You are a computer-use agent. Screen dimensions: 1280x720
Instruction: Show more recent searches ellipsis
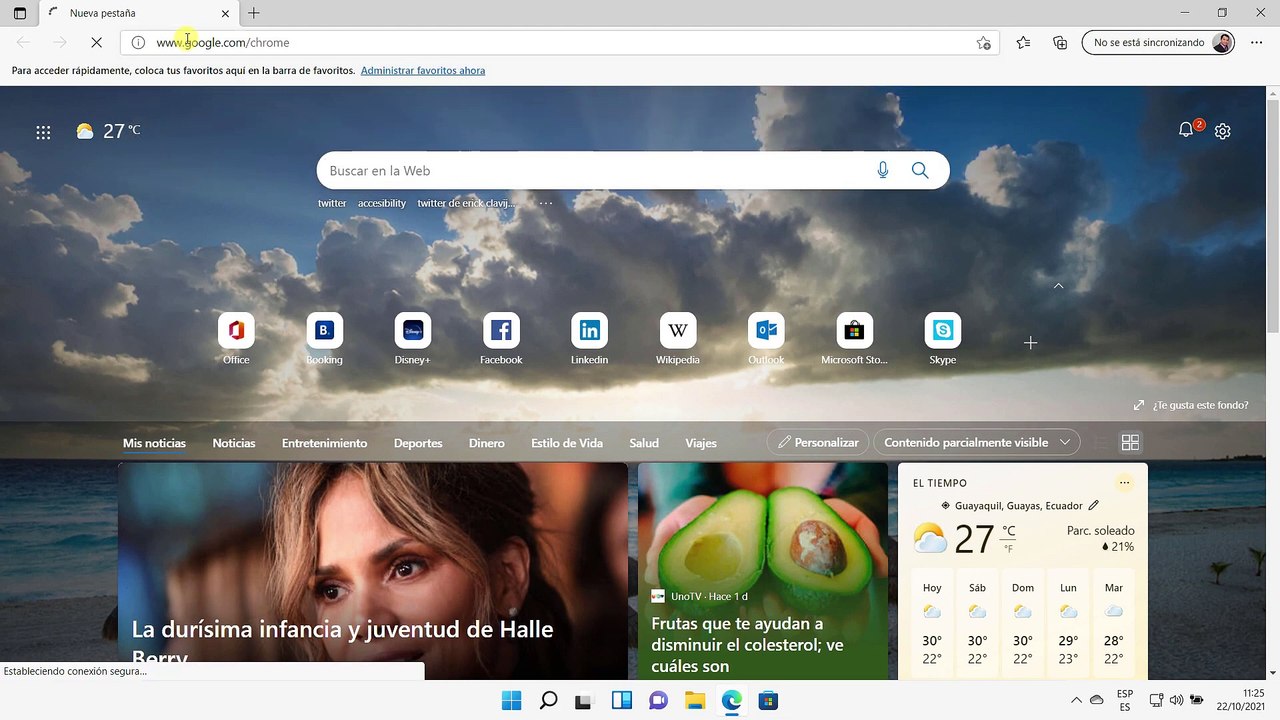pyautogui.click(x=546, y=203)
